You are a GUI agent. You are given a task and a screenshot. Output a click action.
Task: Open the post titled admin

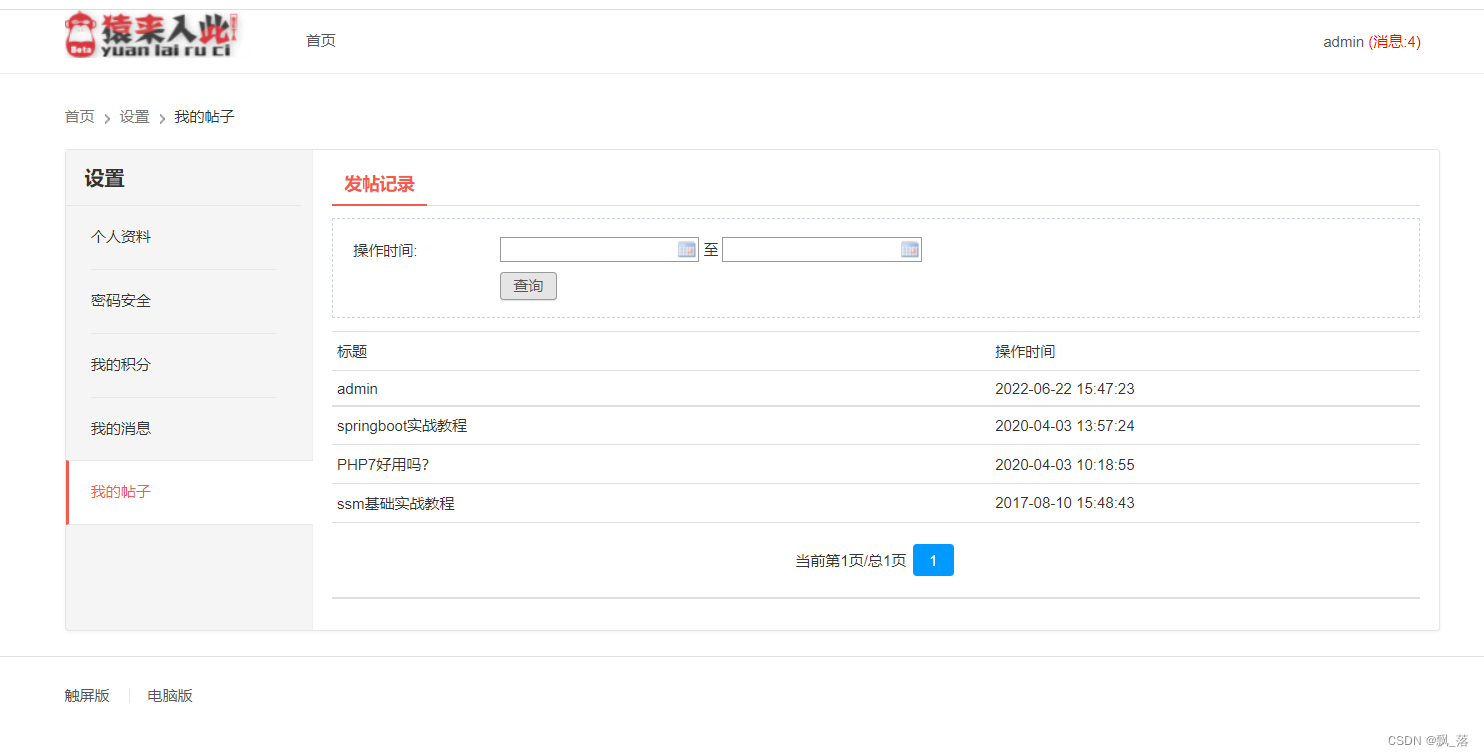point(356,389)
